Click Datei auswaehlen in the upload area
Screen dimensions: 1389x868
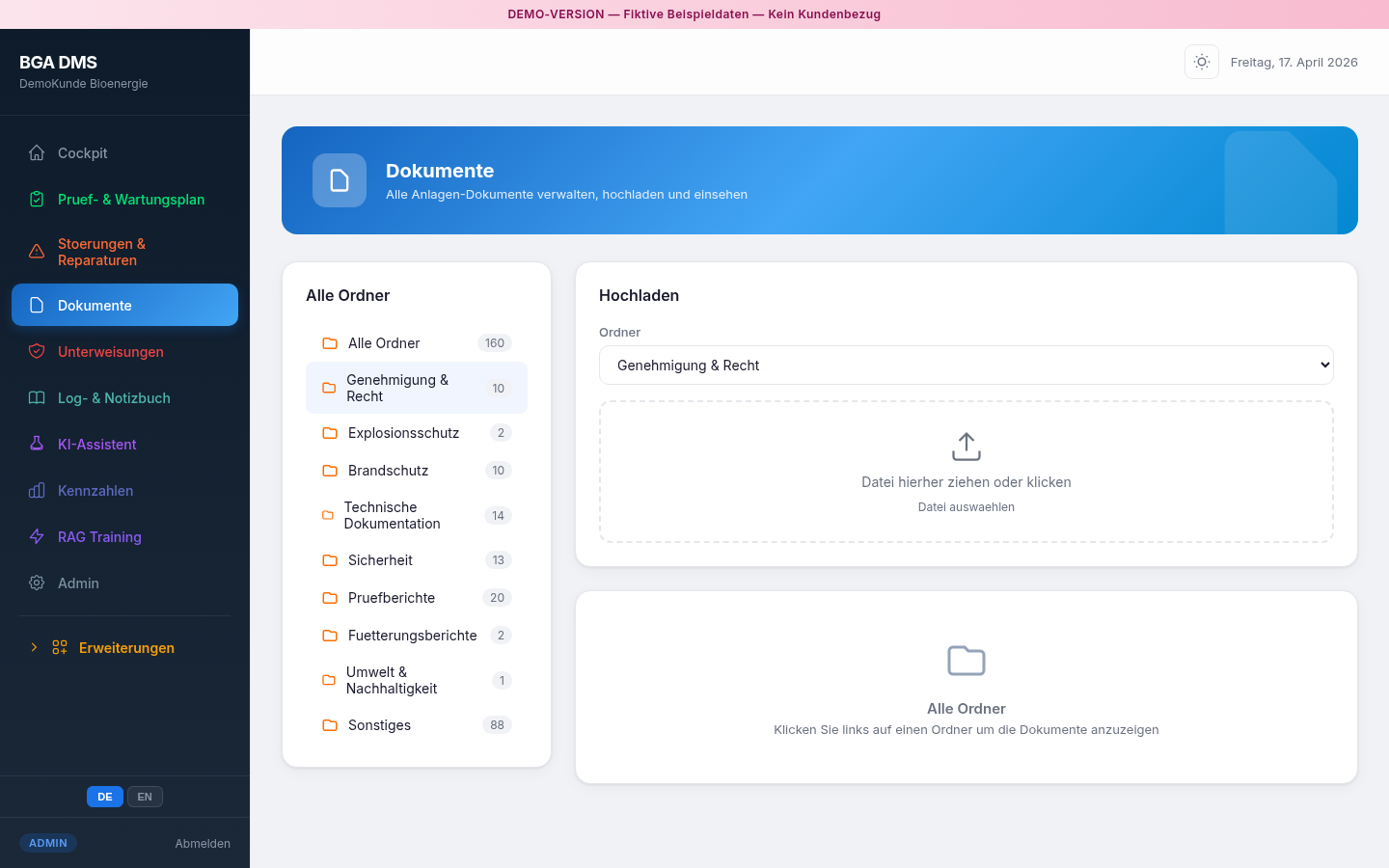click(966, 507)
